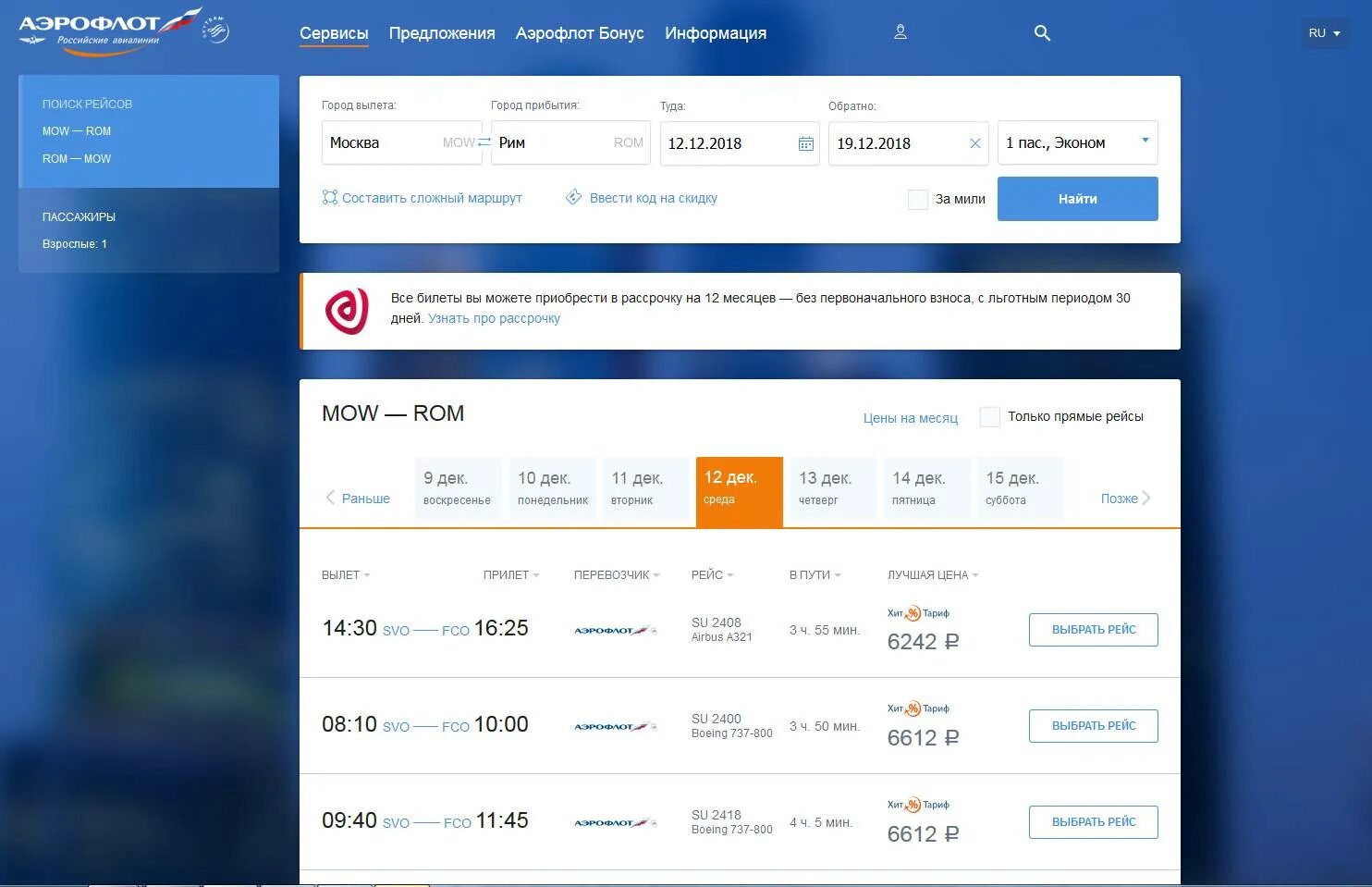The height and width of the screenshot is (887, 1372).
Task: Click the installment spiral logo icon
Action: (x=348, y=311)
